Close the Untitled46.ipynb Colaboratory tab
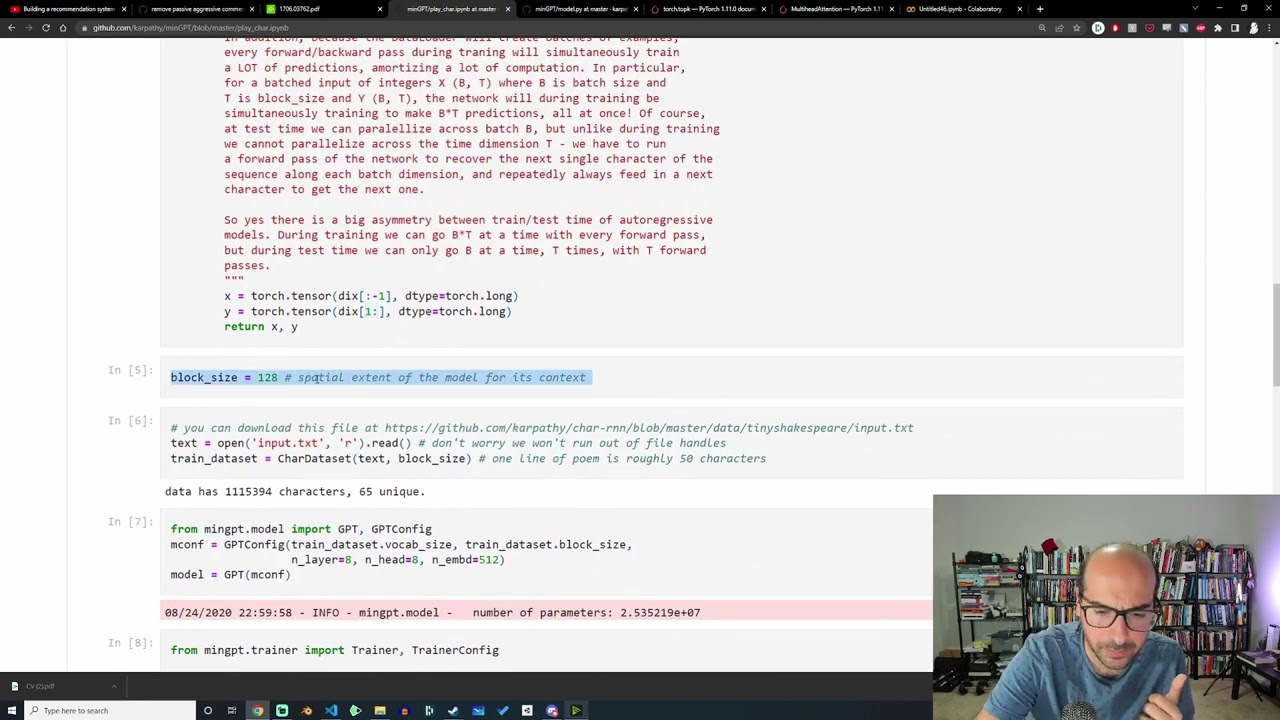This screenshot has height=720, width=1280. click(x=1019, y=9)
